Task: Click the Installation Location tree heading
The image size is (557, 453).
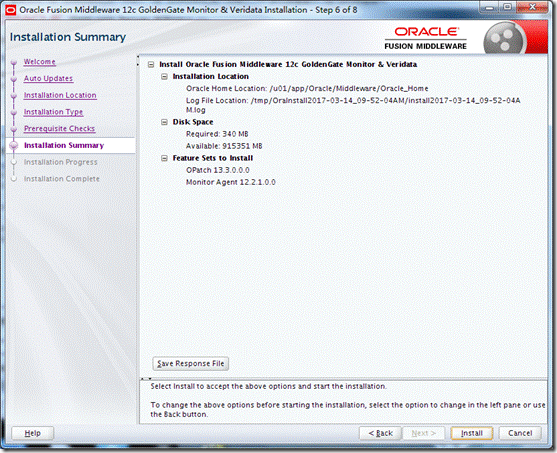Action: pos(211,77)
